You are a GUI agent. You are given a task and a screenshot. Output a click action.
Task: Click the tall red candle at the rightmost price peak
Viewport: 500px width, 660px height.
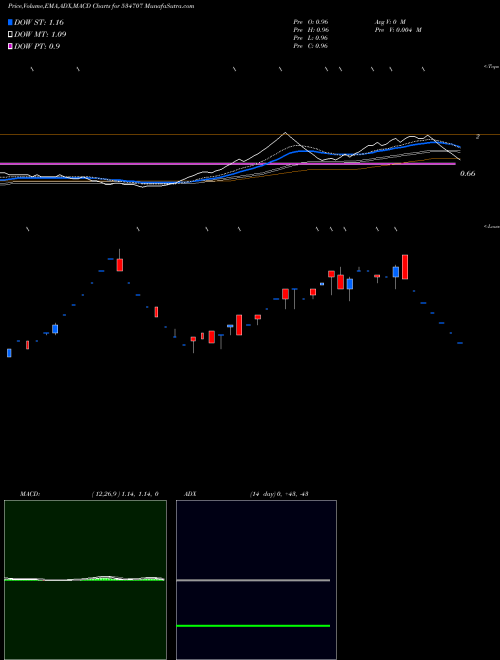[x=405, y=267]
